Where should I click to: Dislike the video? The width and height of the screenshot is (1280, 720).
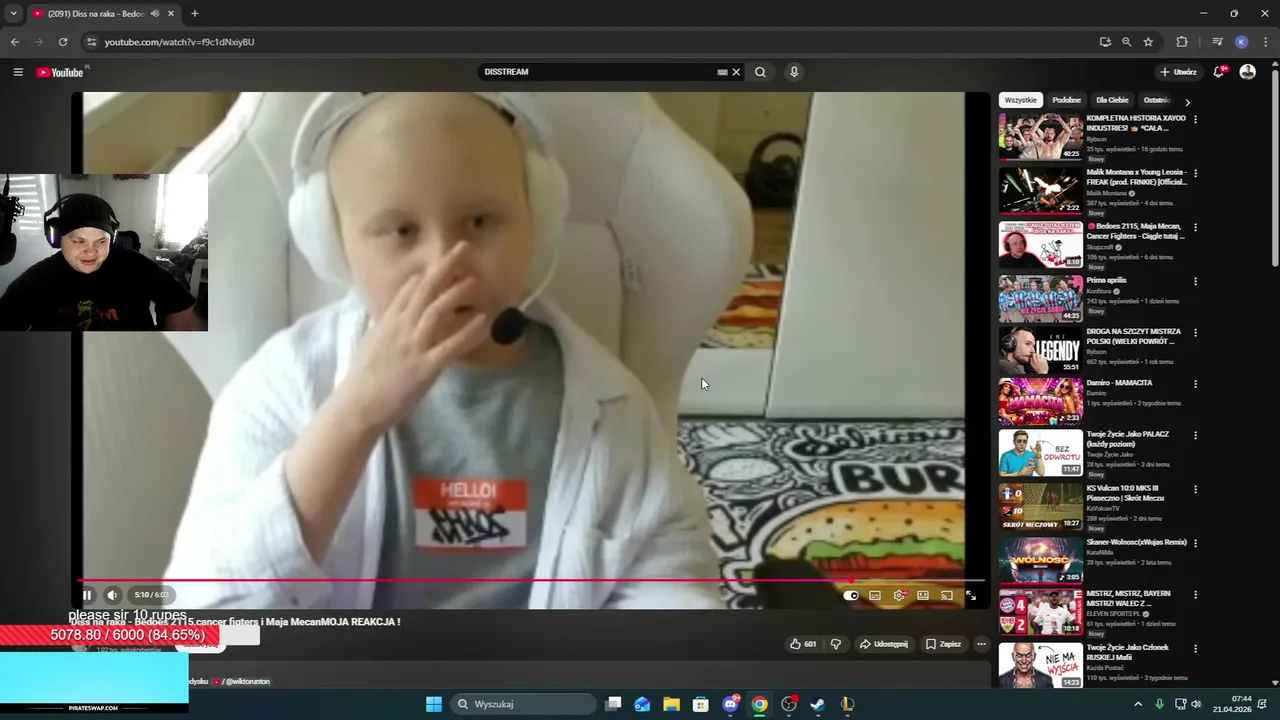(836, 644)
